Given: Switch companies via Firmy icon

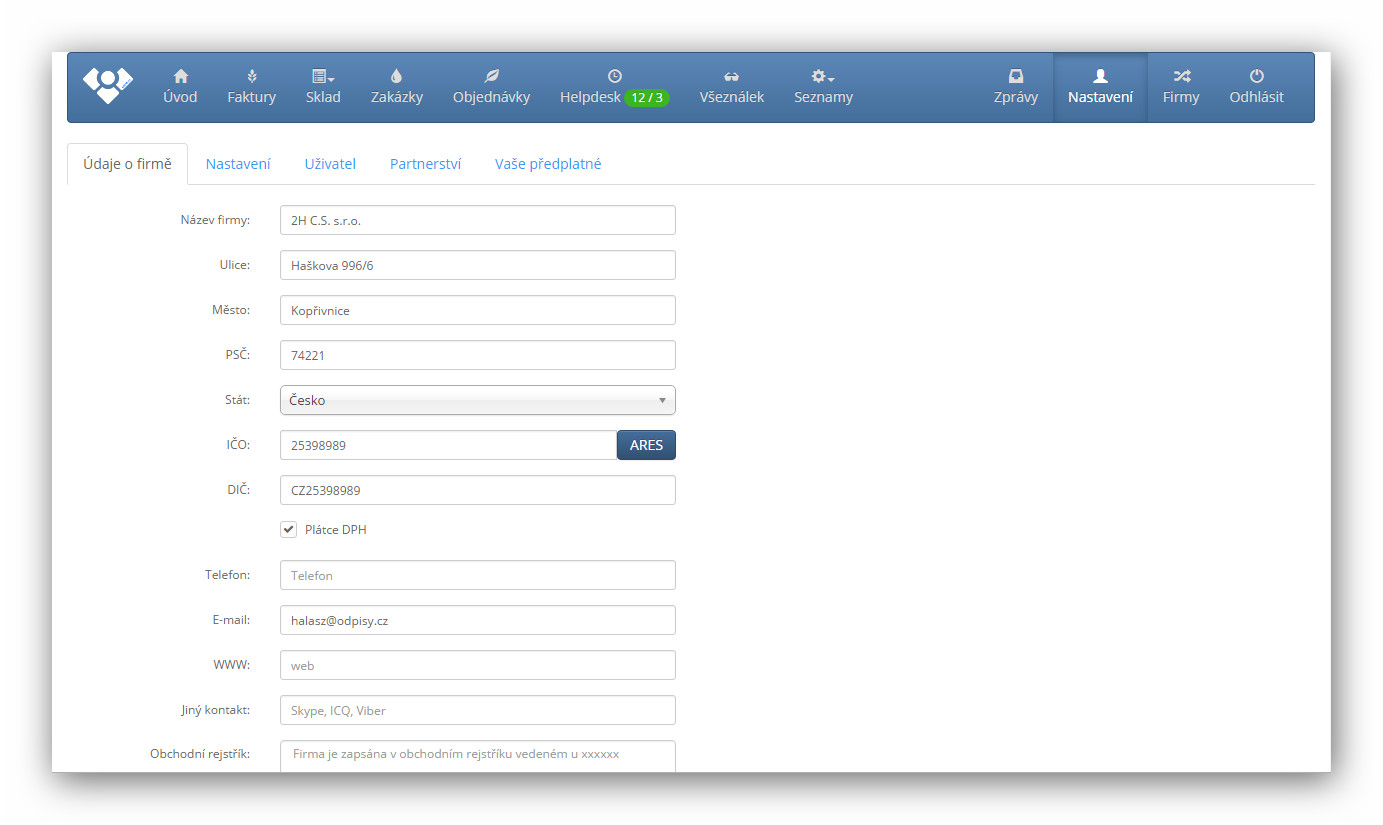Looking at the screenshot, I should pyautogui.click(x=1180, y=76).
